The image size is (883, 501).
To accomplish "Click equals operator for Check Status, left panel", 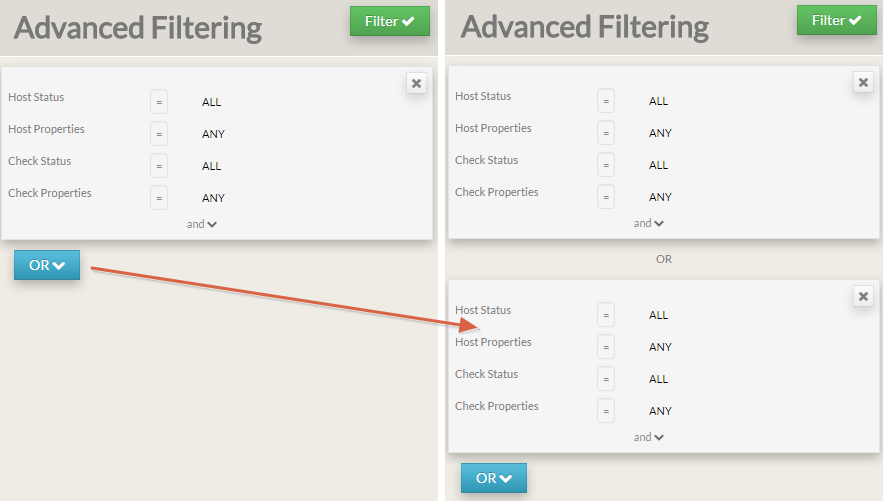I will pos(159,166).
